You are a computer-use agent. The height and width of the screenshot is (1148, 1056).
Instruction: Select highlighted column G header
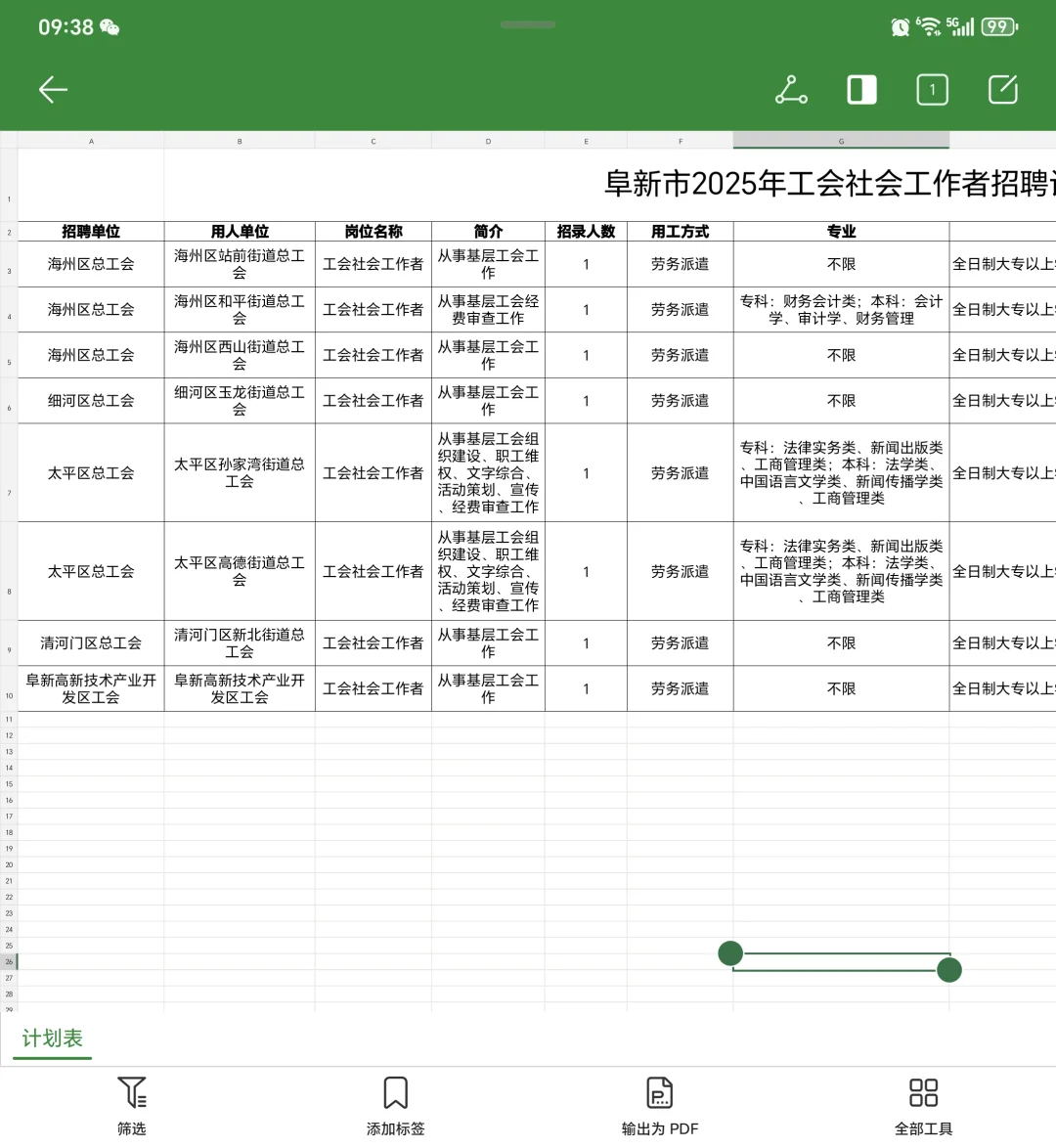[842, 141]
